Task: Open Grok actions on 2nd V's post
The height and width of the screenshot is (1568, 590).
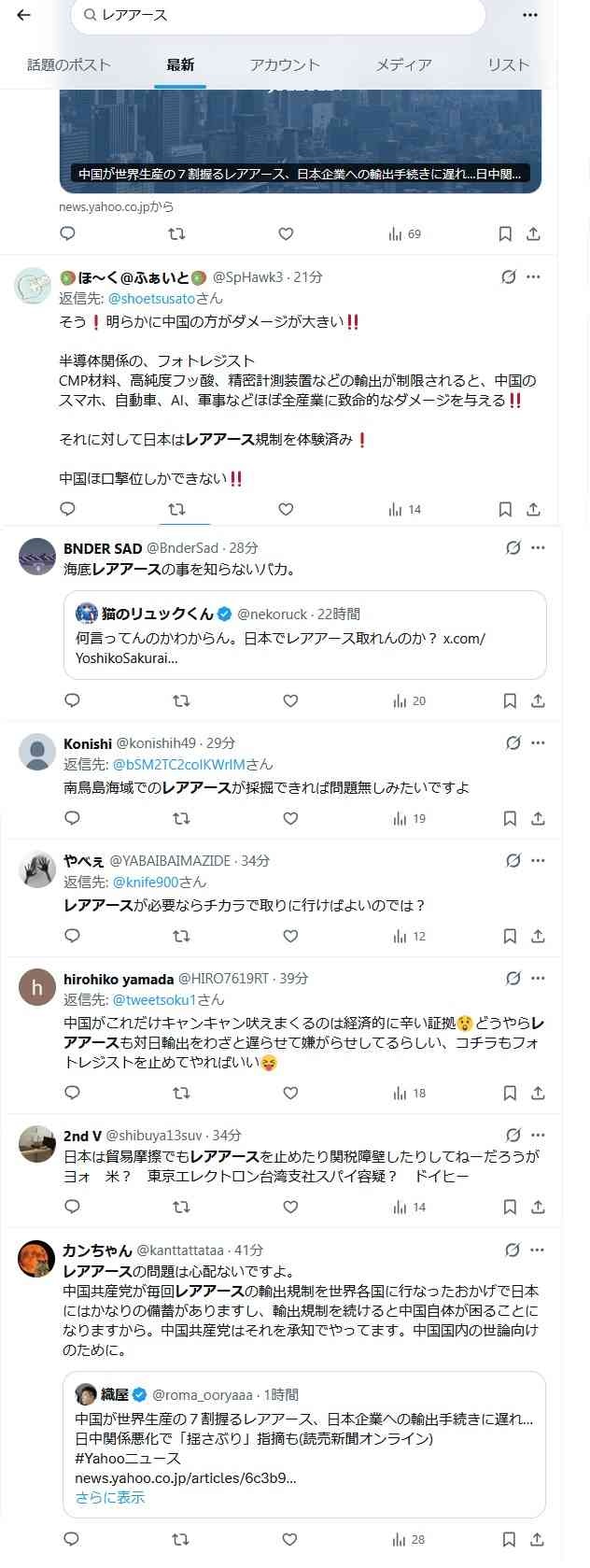Action: [513, 1136]
